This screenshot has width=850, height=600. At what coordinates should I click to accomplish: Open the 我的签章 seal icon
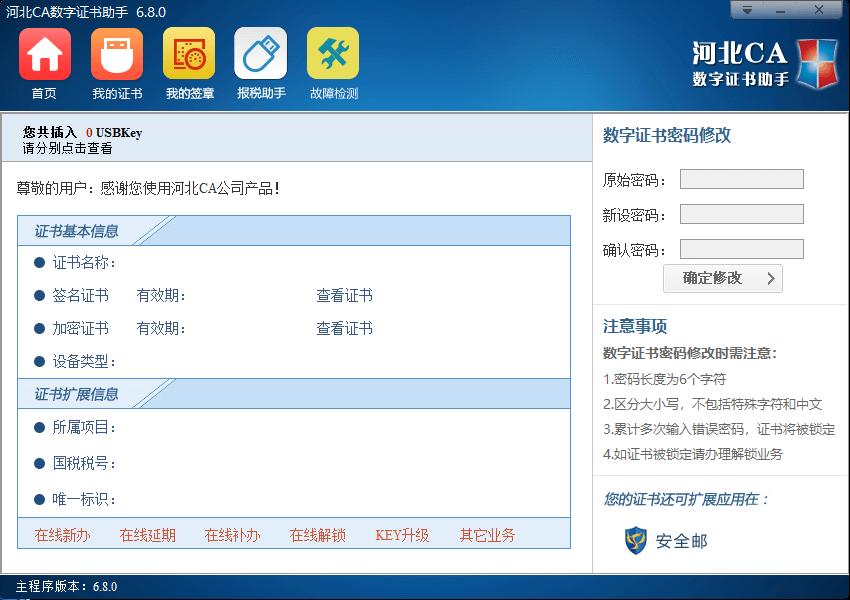coord(189,54)
